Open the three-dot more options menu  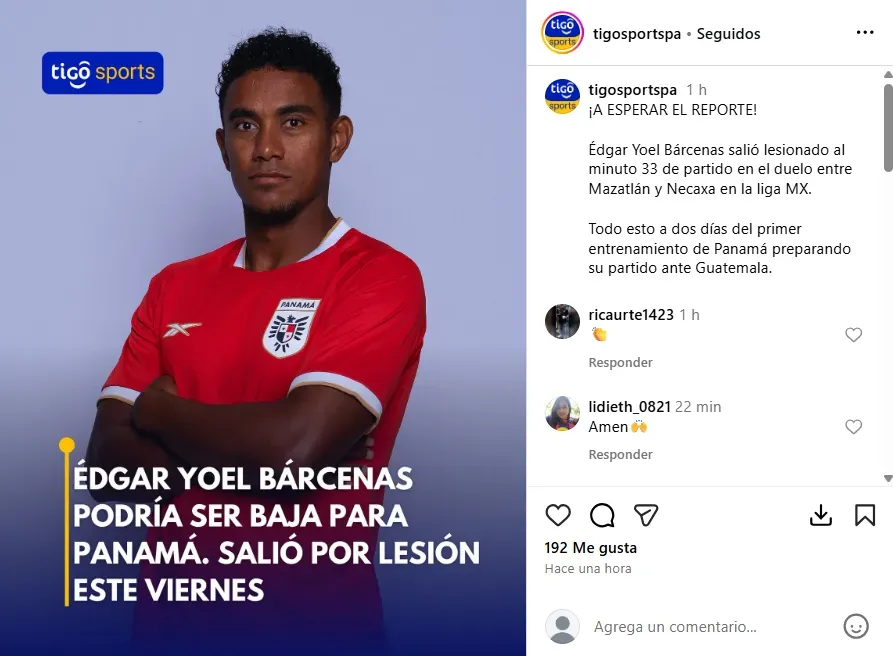(865, 32)
